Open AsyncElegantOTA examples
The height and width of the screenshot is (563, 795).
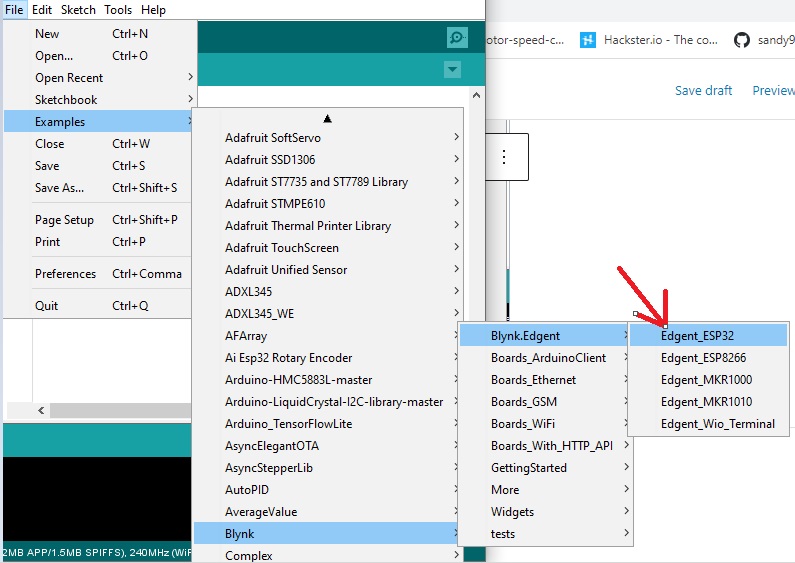[x=326, y=446]
